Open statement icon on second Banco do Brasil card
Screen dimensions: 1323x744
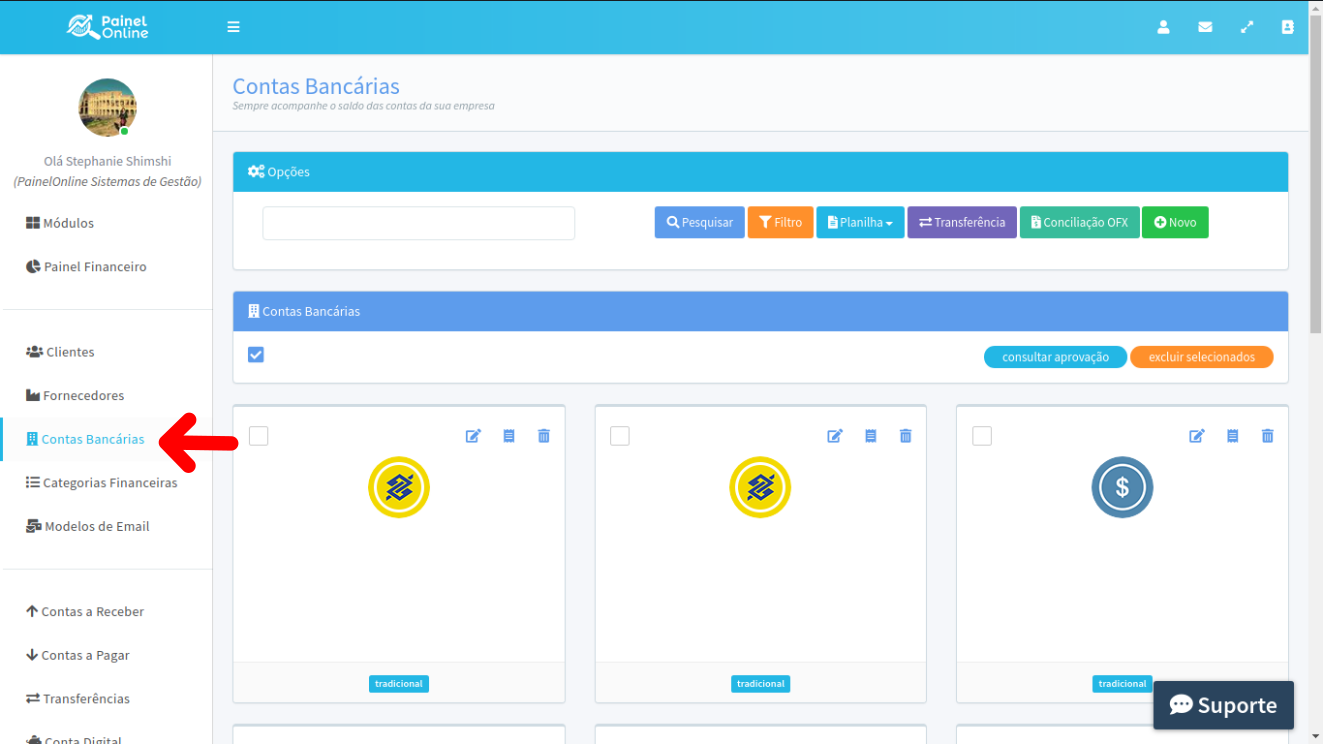(x=871, y=436)
